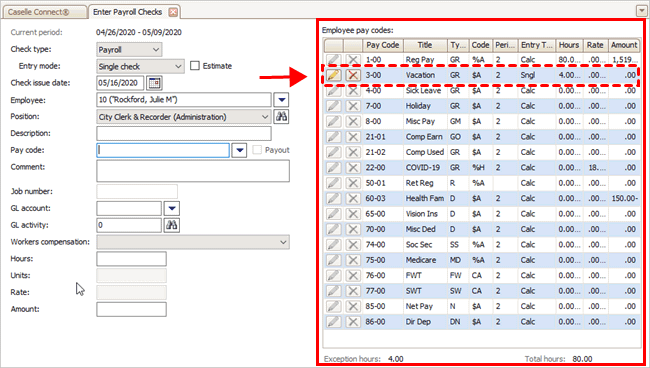Click the delete X for 8-00 Misc Pay

tap(353, 121)
